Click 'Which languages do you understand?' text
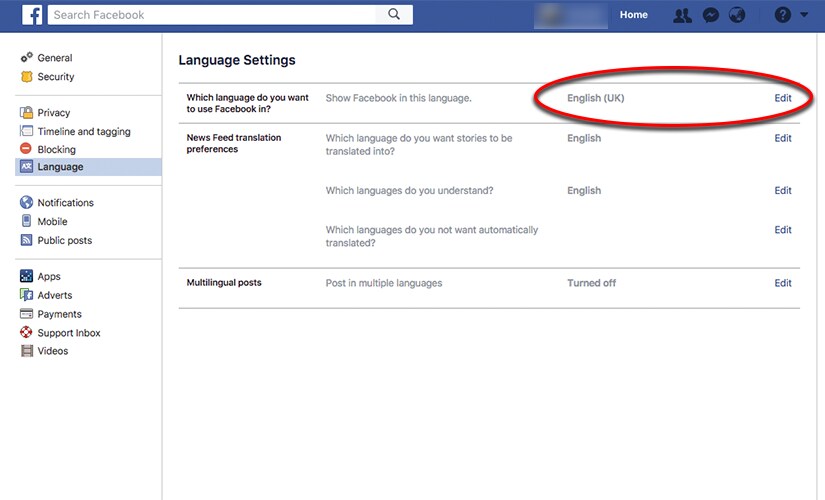The width and height of the screenshot is (825, 500). coord(409,191)
